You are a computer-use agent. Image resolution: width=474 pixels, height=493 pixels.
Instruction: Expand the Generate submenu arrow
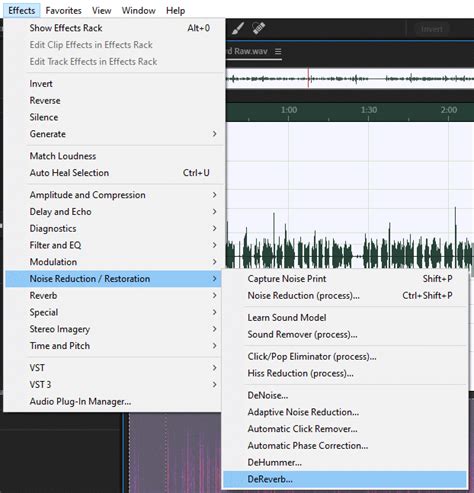click(214, 134)
